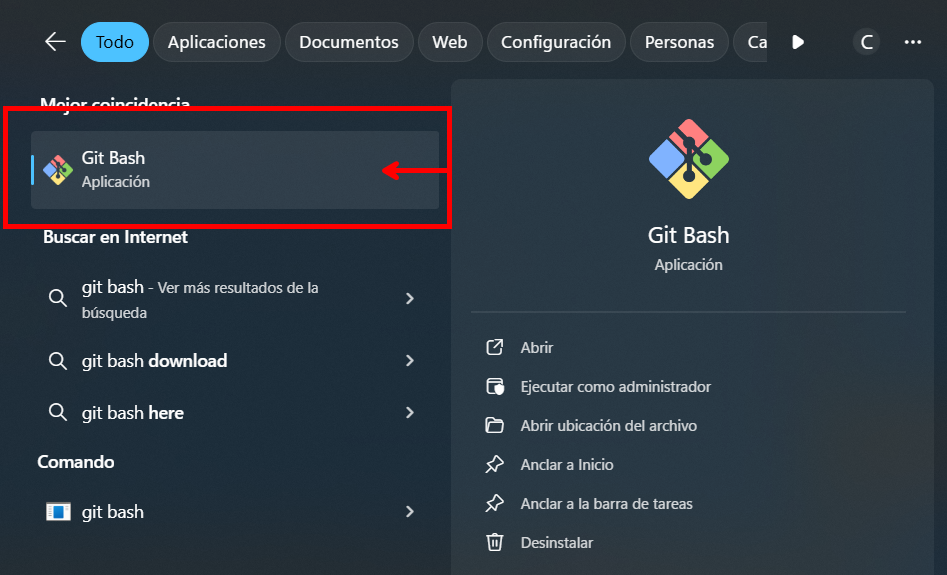Expand the 'Ver más resultados' search chevron

point(410,299)
